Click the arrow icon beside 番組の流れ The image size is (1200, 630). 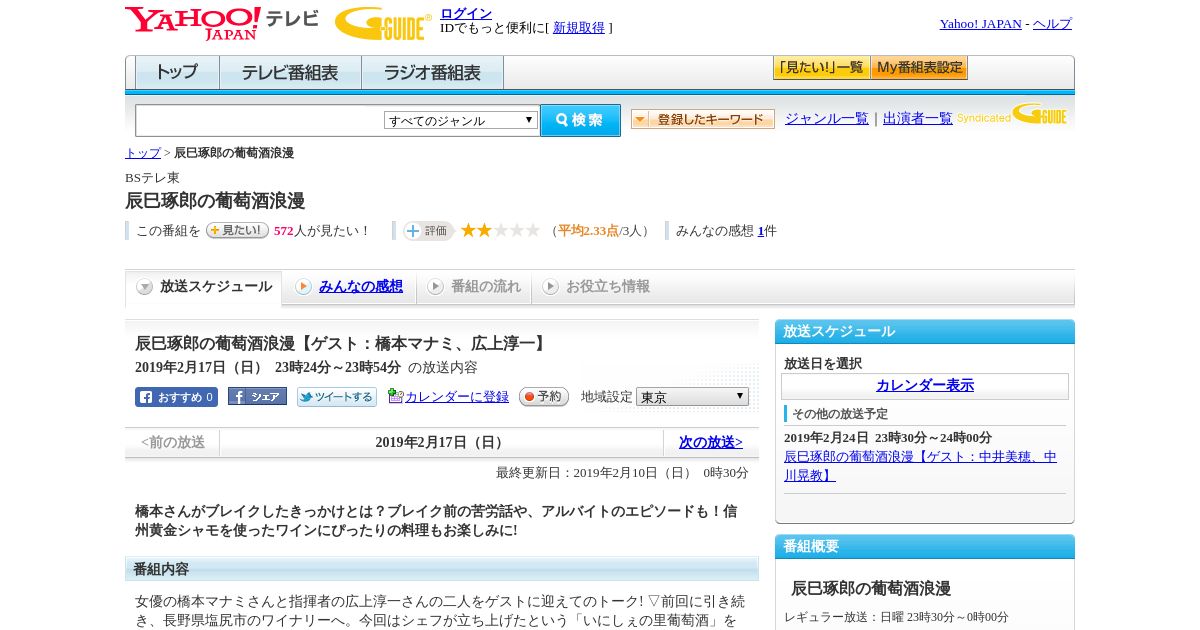click(435, 287)
